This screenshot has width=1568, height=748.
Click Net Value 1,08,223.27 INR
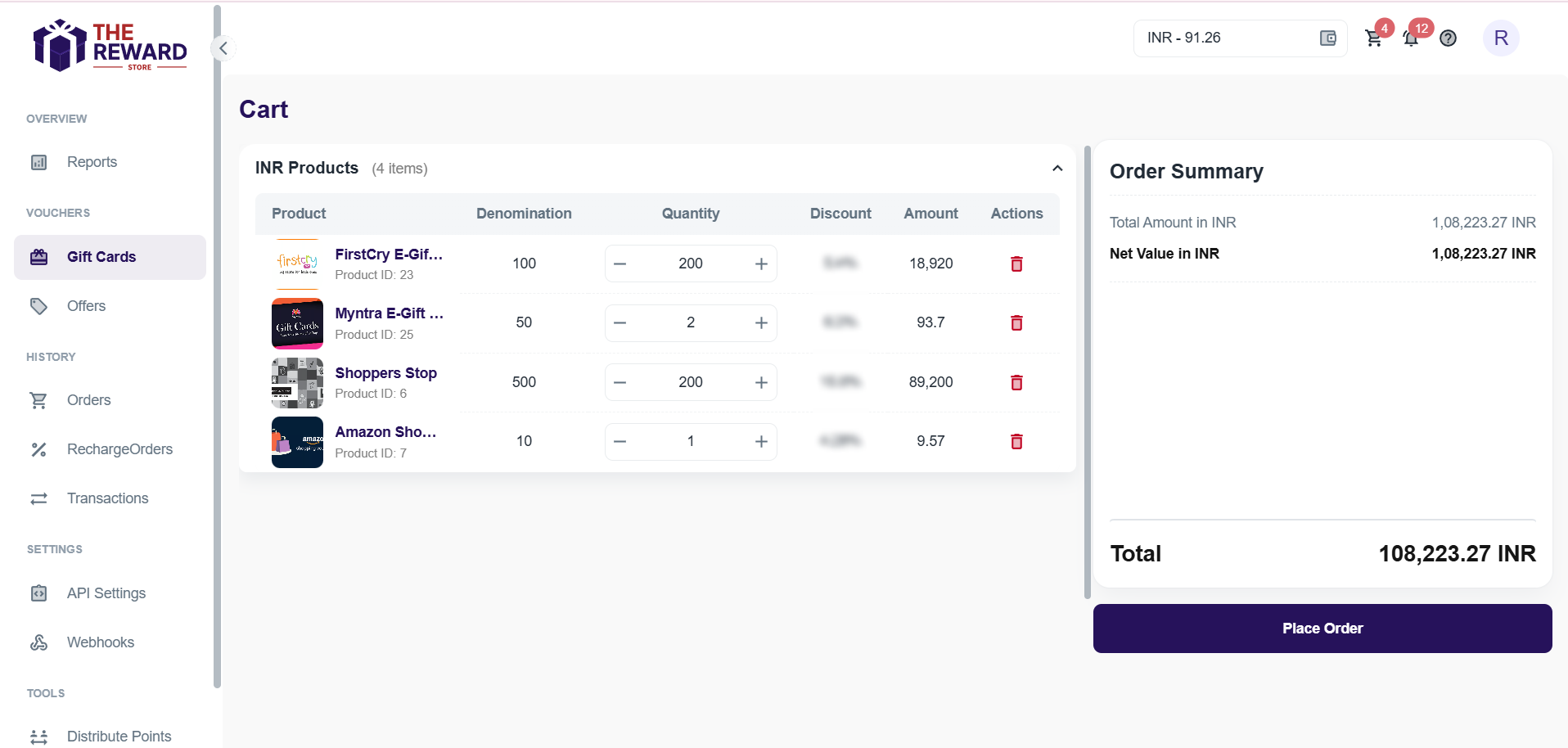(x=1483, y=254)
